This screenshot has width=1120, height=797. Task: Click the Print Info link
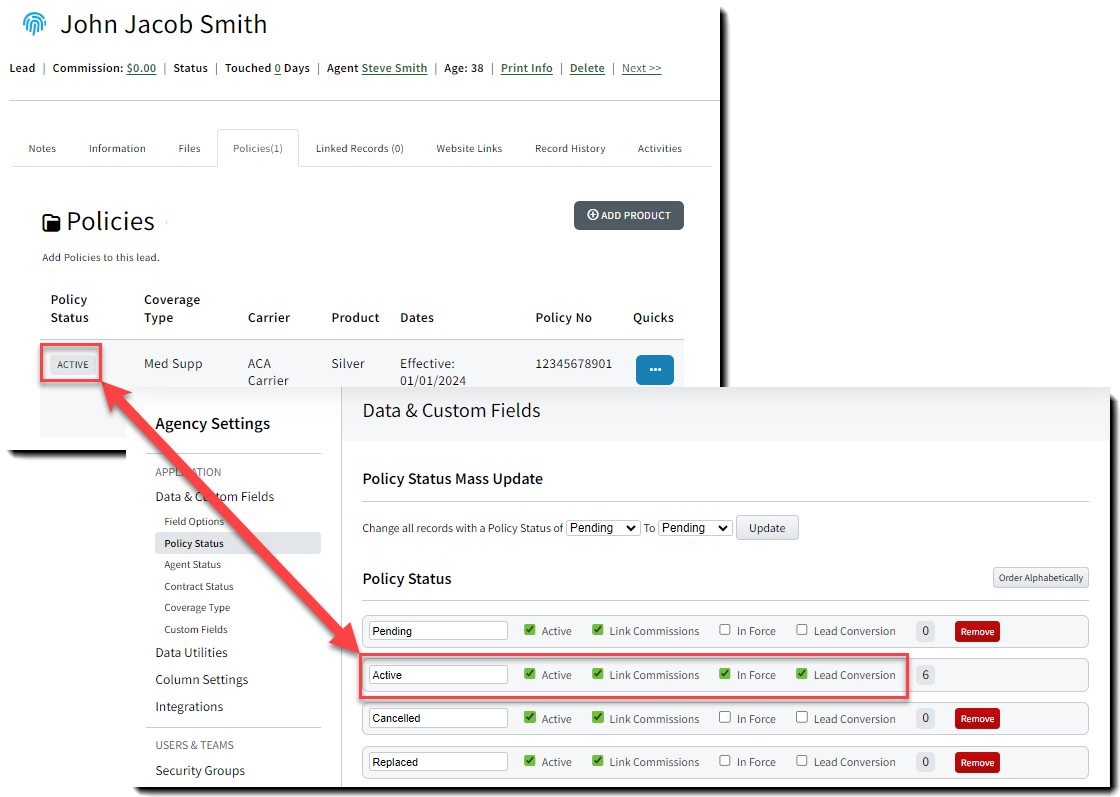[x=526, y=68]
